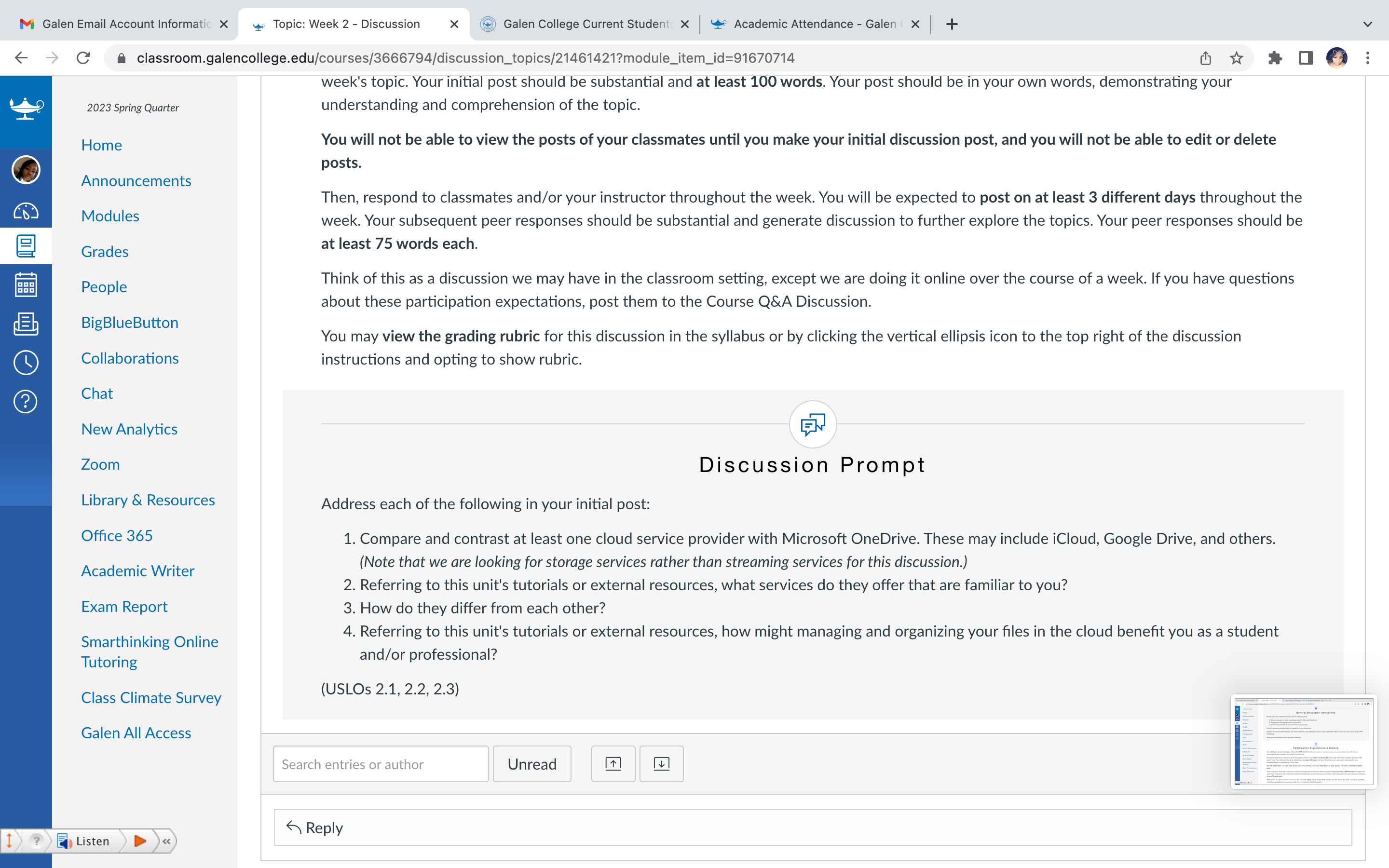Screen dimensions: 1389x868
Task: Open the Help question mark icon
Action: [x=26, y=401]
